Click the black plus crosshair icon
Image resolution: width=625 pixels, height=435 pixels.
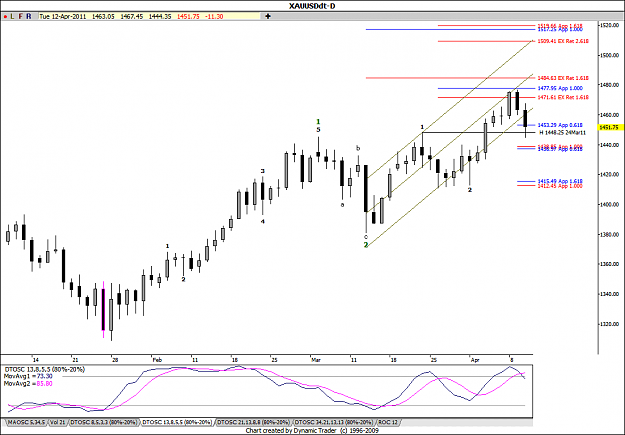point(268,16)
